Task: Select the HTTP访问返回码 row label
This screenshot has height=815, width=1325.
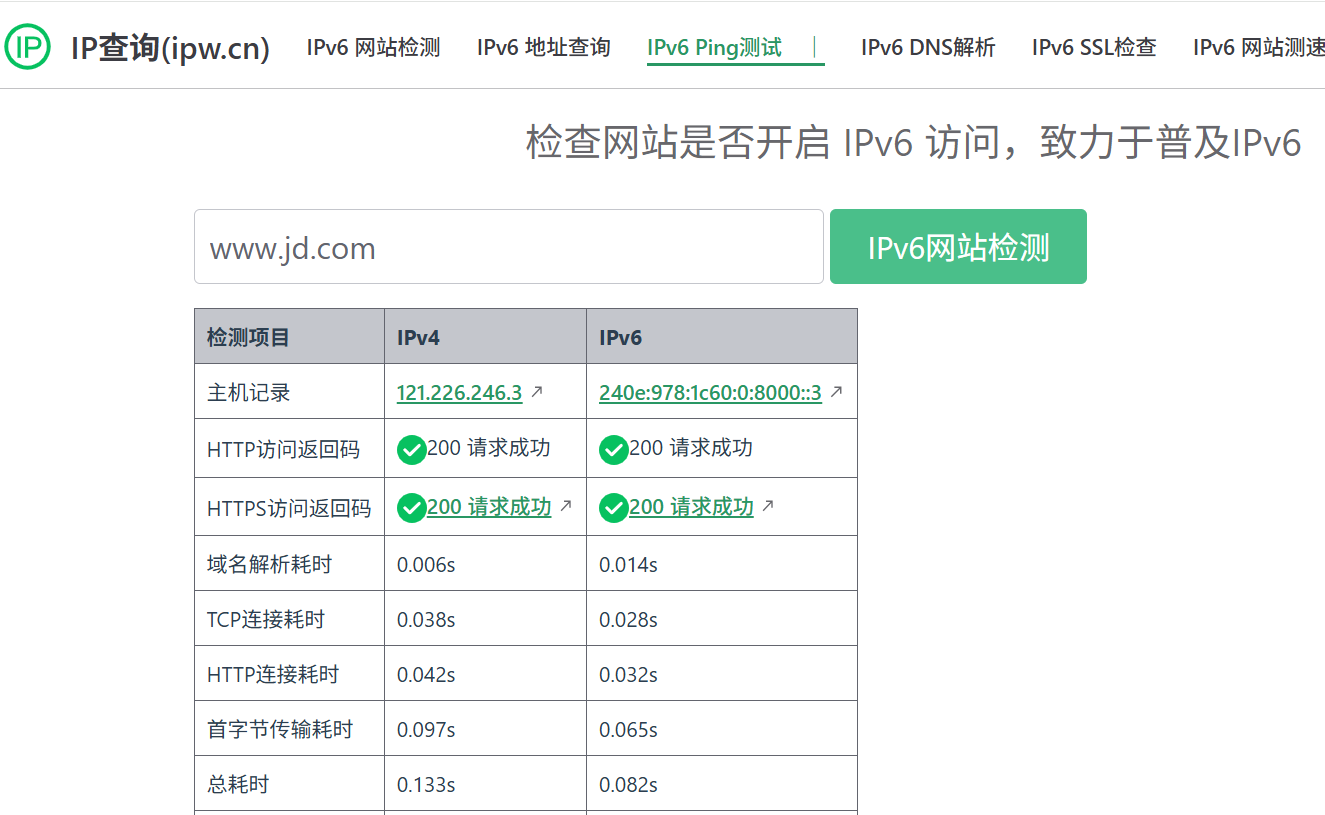Action: [283, 450]
